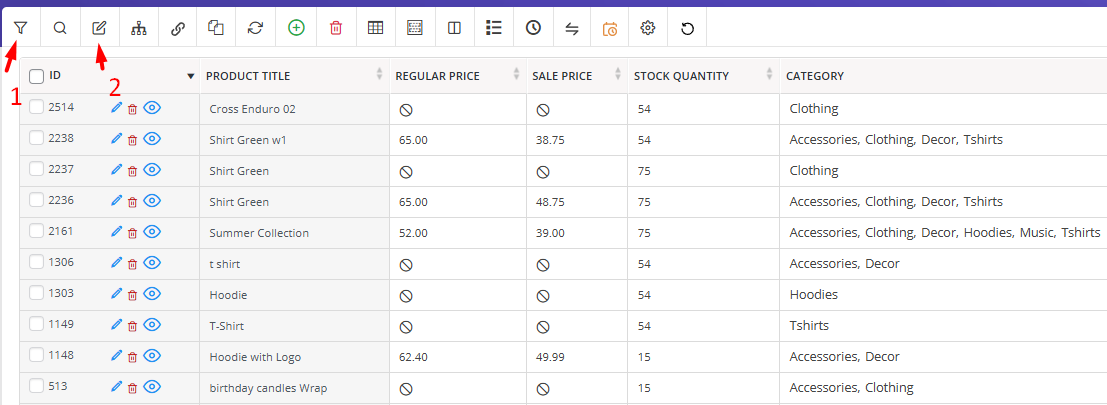The height and width of the screenshot is (405, 1107).
Task: View product 2237 via eye icon
Action: (152, 170)
